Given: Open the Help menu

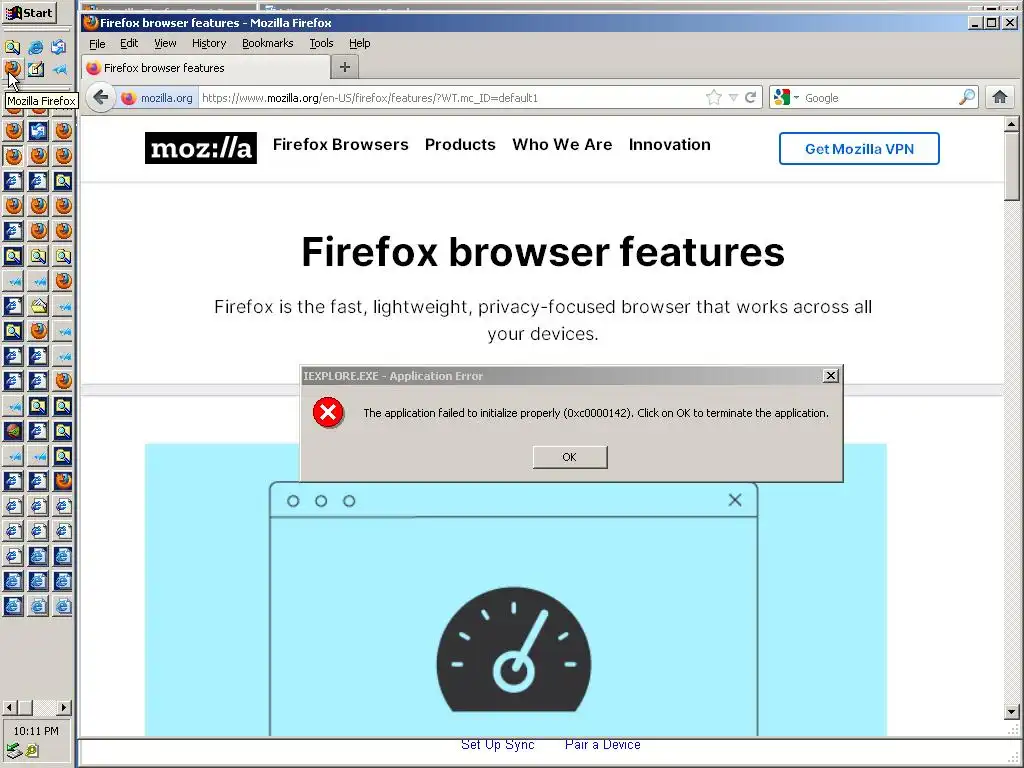Looking at the screenshot, I should tap(359, 43).
